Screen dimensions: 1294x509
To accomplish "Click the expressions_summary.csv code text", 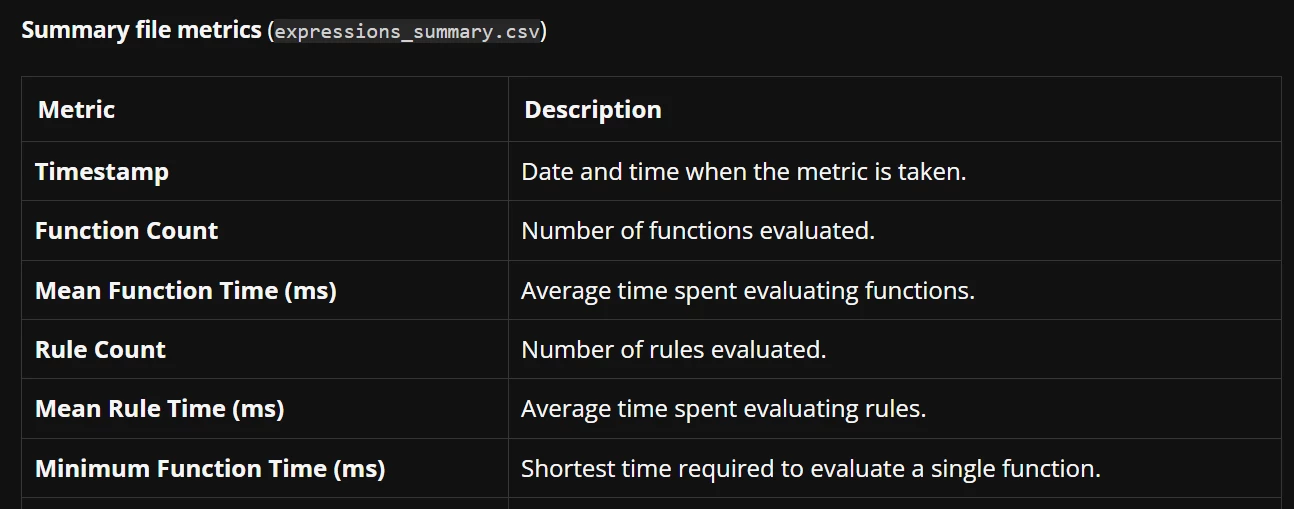I will click(407, 31).
